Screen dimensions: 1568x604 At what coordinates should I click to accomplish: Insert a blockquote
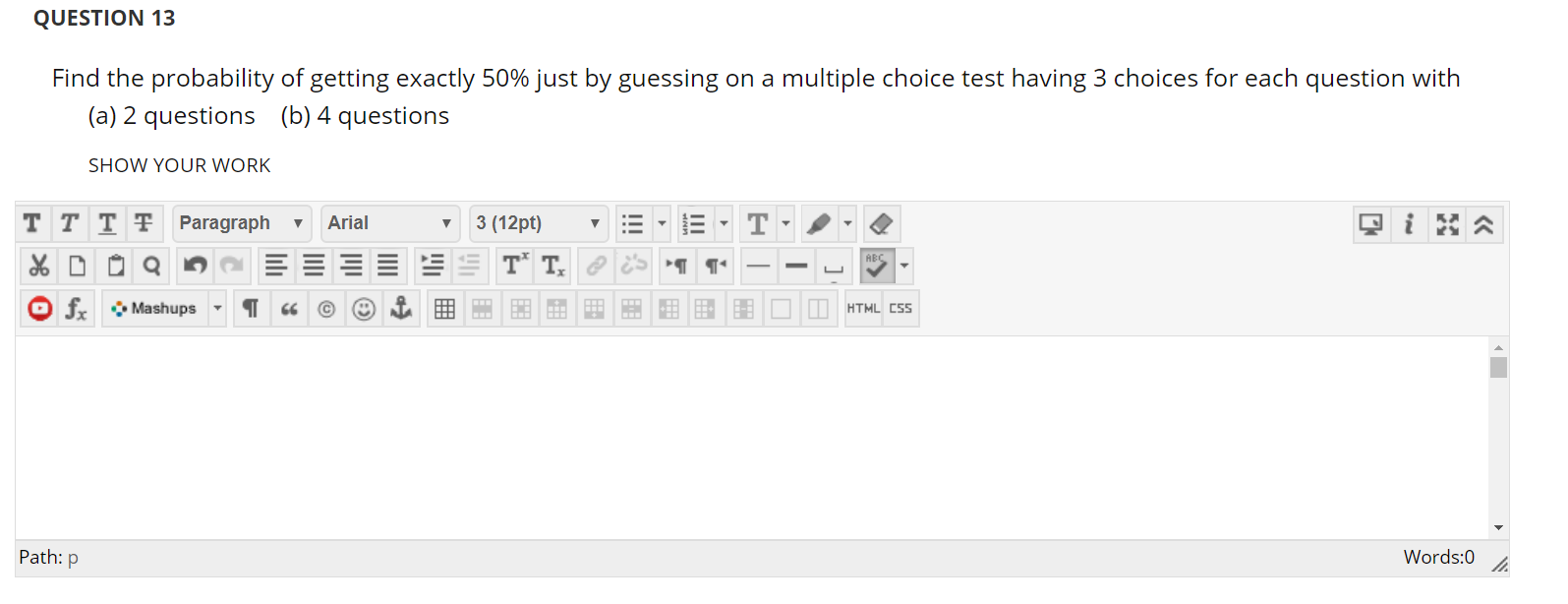coord(289,308)
